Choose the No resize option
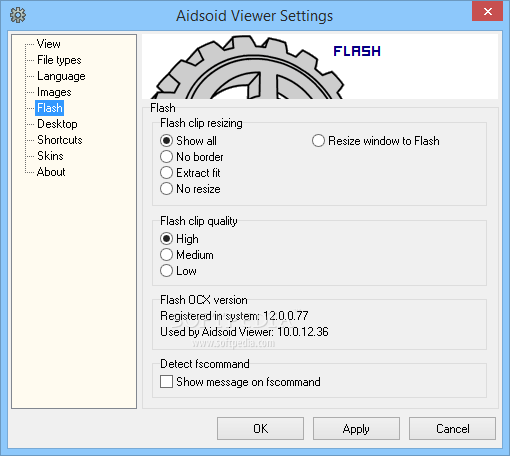The width and height of the screenshot is (510, 456). pos(190,189)
